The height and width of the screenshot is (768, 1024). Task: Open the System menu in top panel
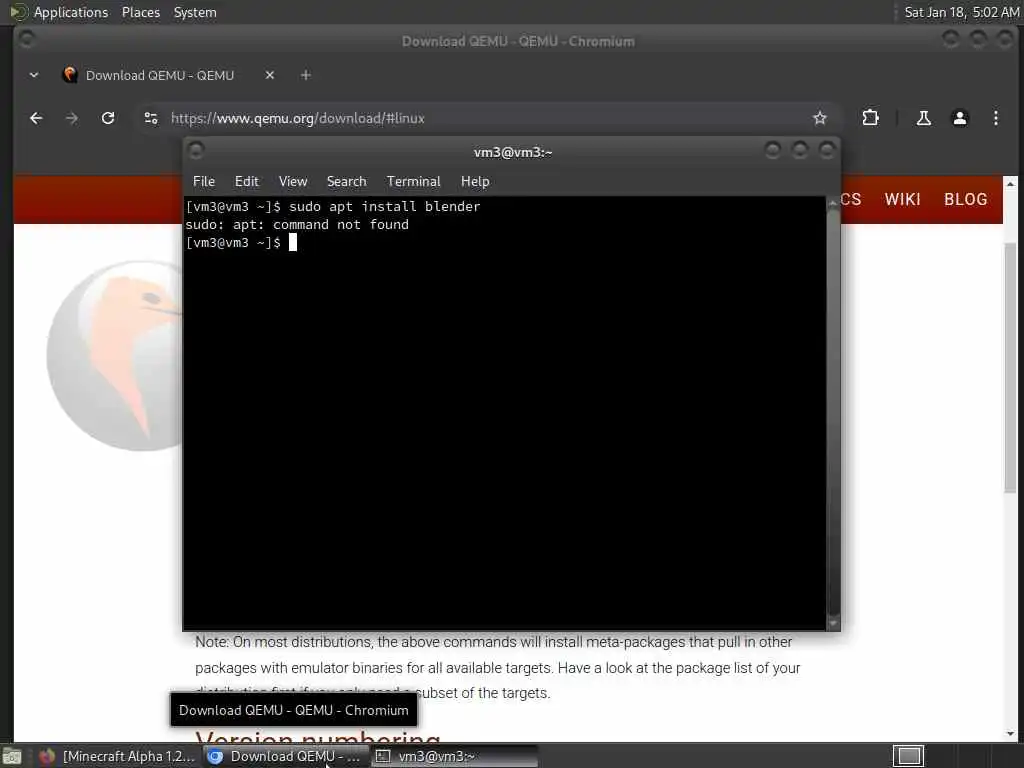tap(195, 12)
